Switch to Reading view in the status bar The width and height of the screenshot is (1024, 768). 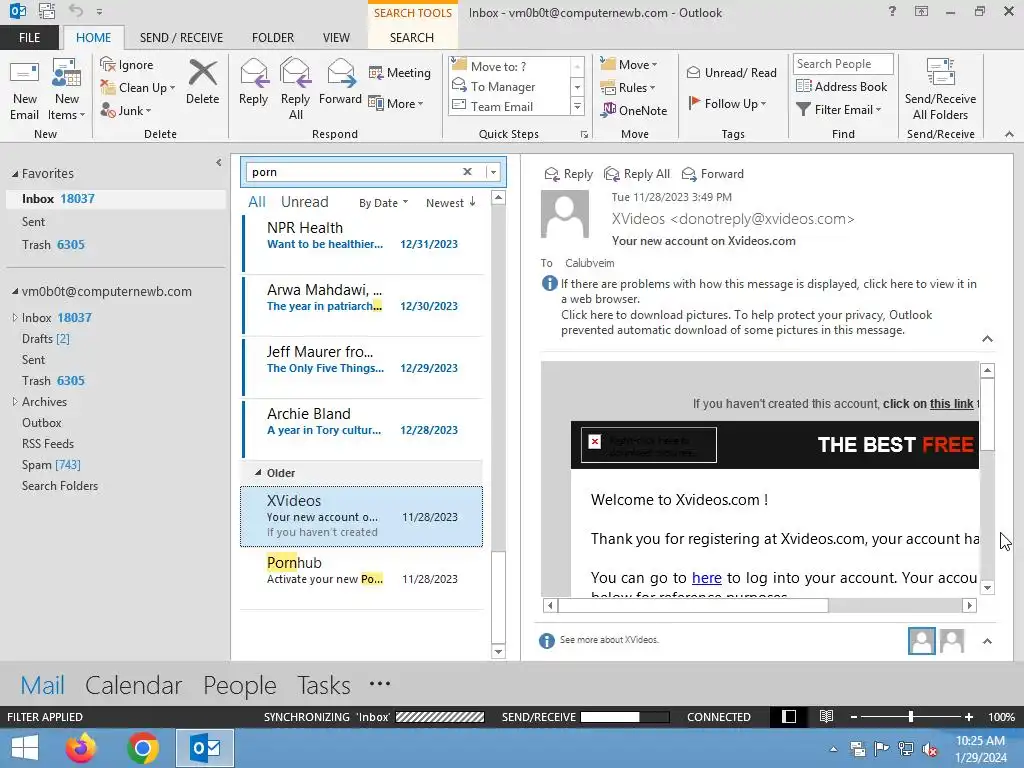[826, 716]
